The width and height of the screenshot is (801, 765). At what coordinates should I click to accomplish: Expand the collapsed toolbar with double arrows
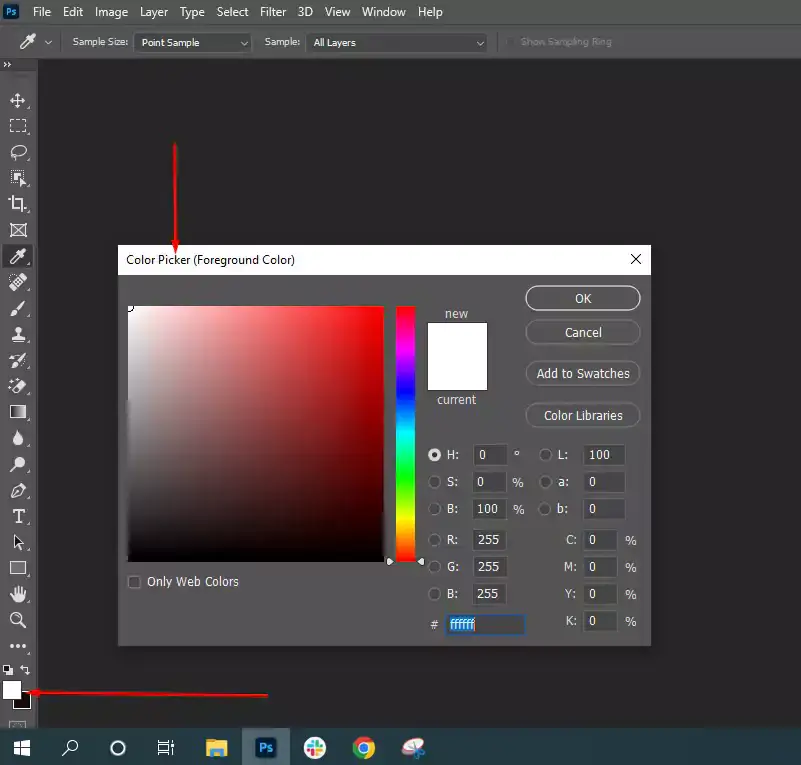[7, 64]
